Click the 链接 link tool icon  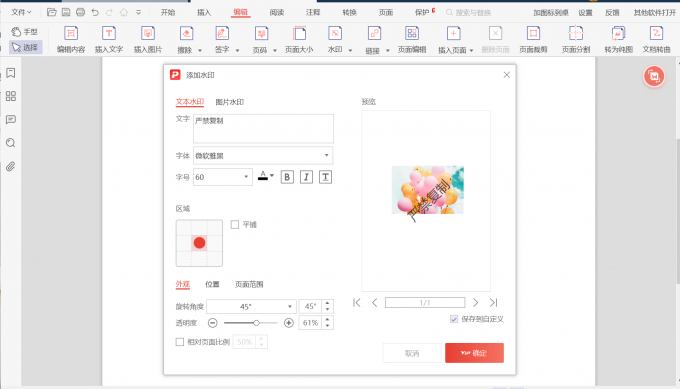click(x=374, y=34)
